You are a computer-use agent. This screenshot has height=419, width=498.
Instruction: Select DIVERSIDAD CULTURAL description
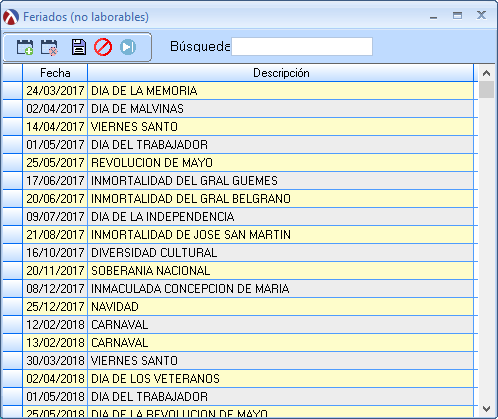coord(280,253)
